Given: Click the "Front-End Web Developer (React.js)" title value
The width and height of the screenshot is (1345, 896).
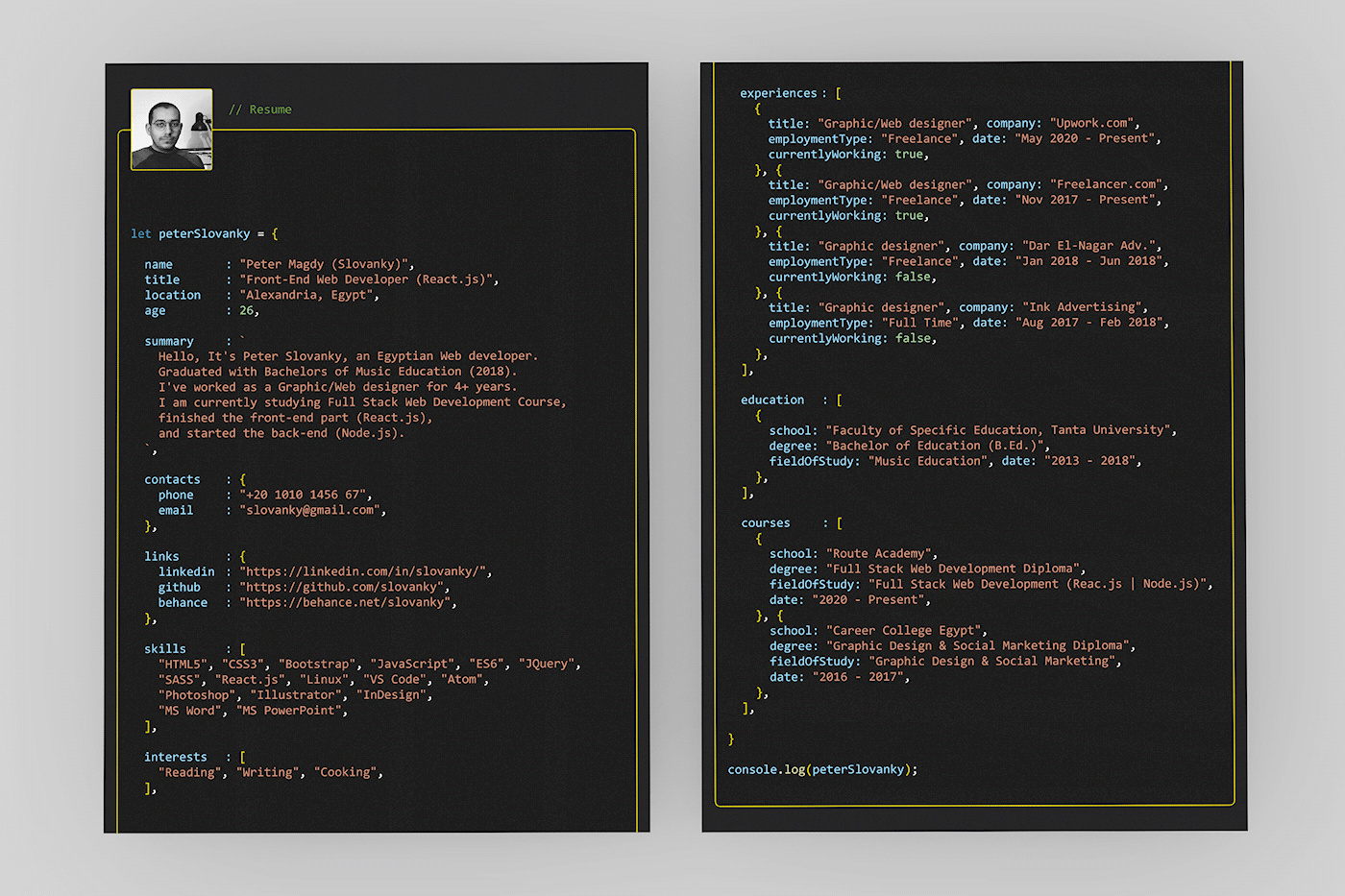Looking at the screenshot, I should point(368,279).
